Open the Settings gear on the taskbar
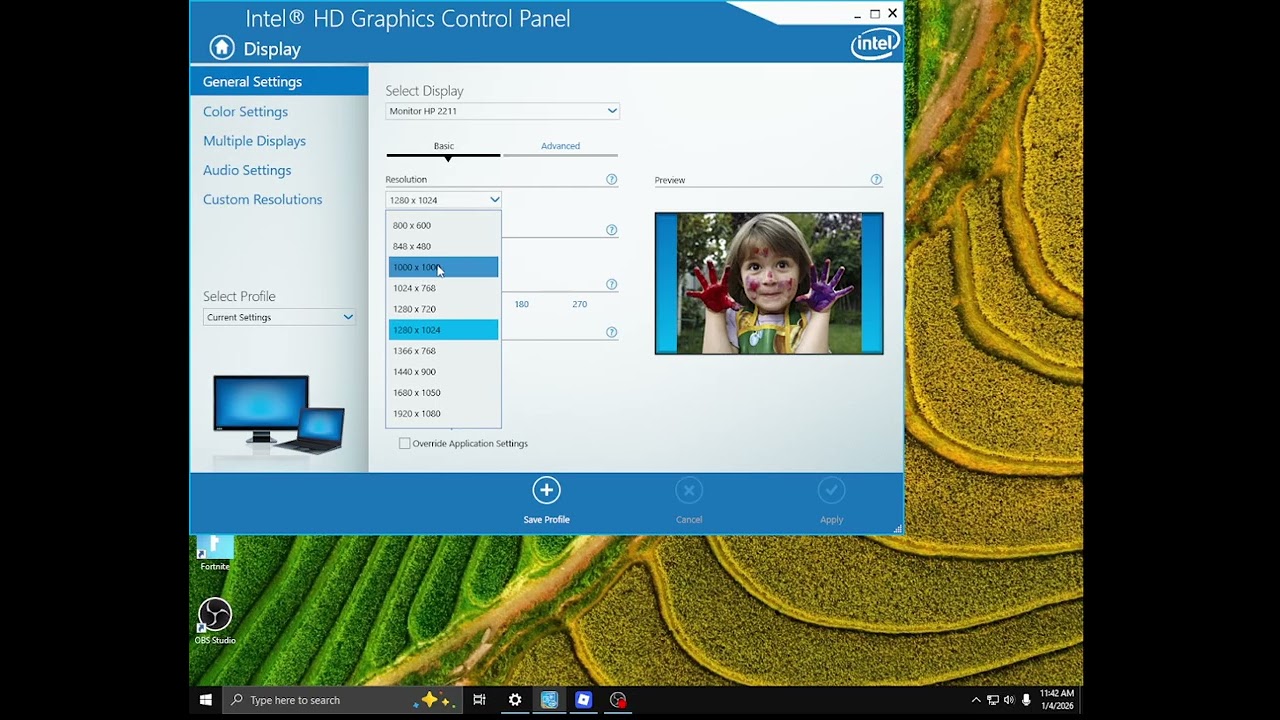The height and width of the screenshot is (720, 1280). tap(514, 700)
